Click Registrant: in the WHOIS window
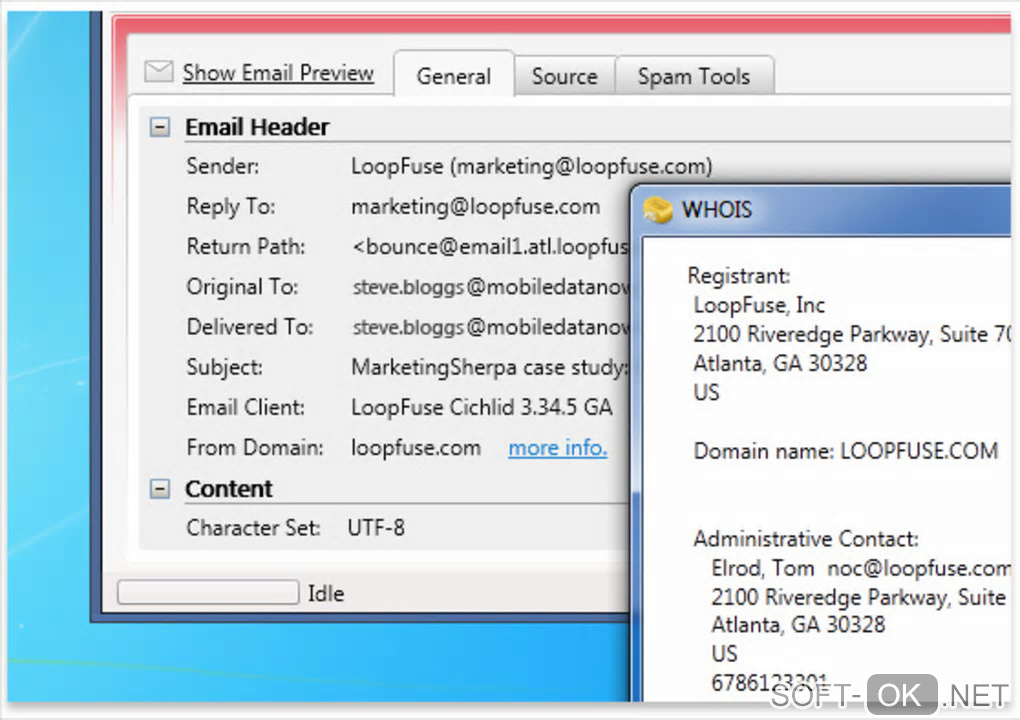Image resolution: width=1020 pixels, height=720 pixels. (739, 276)
